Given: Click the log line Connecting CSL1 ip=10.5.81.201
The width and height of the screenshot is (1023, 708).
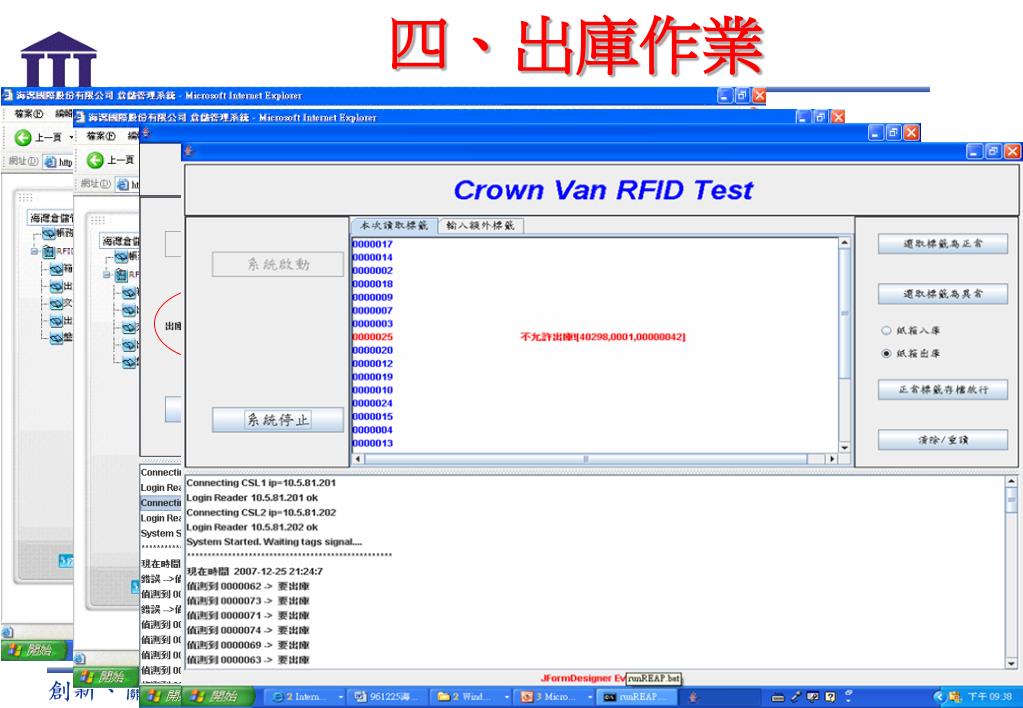Looking at the screenshot, I should click(261, 483).
